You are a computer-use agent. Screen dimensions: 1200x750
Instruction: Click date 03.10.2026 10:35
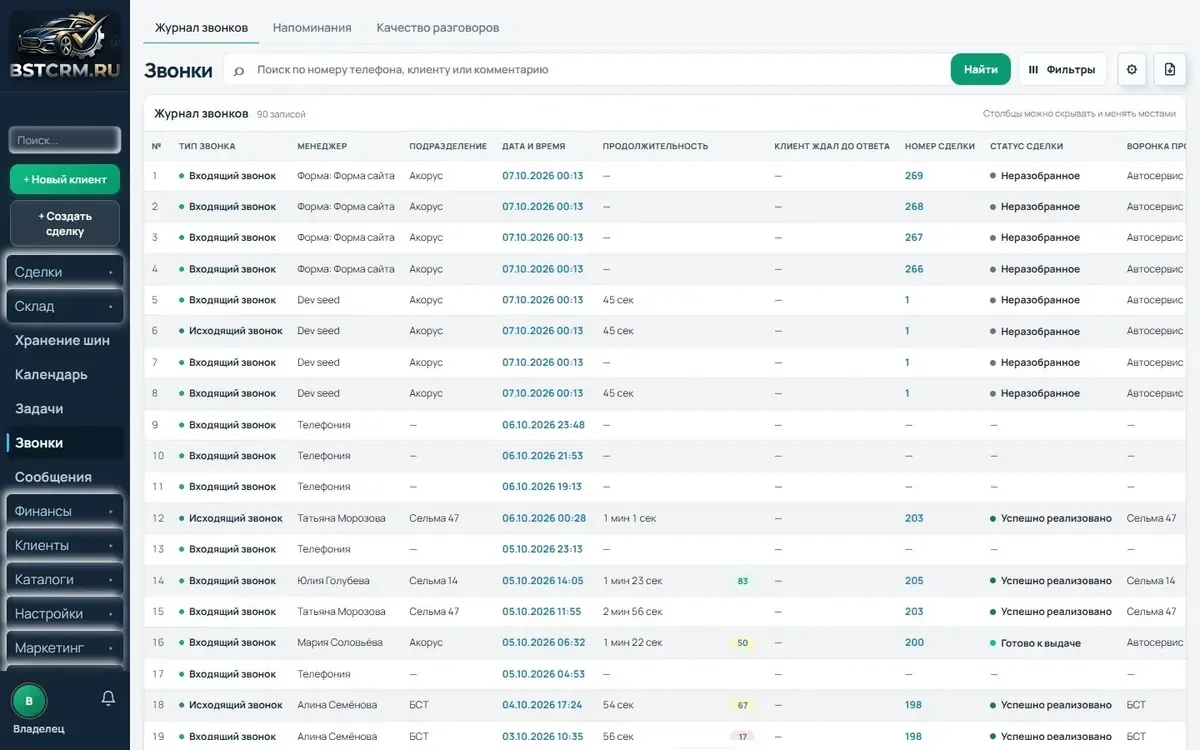click(x=542, y=737)
